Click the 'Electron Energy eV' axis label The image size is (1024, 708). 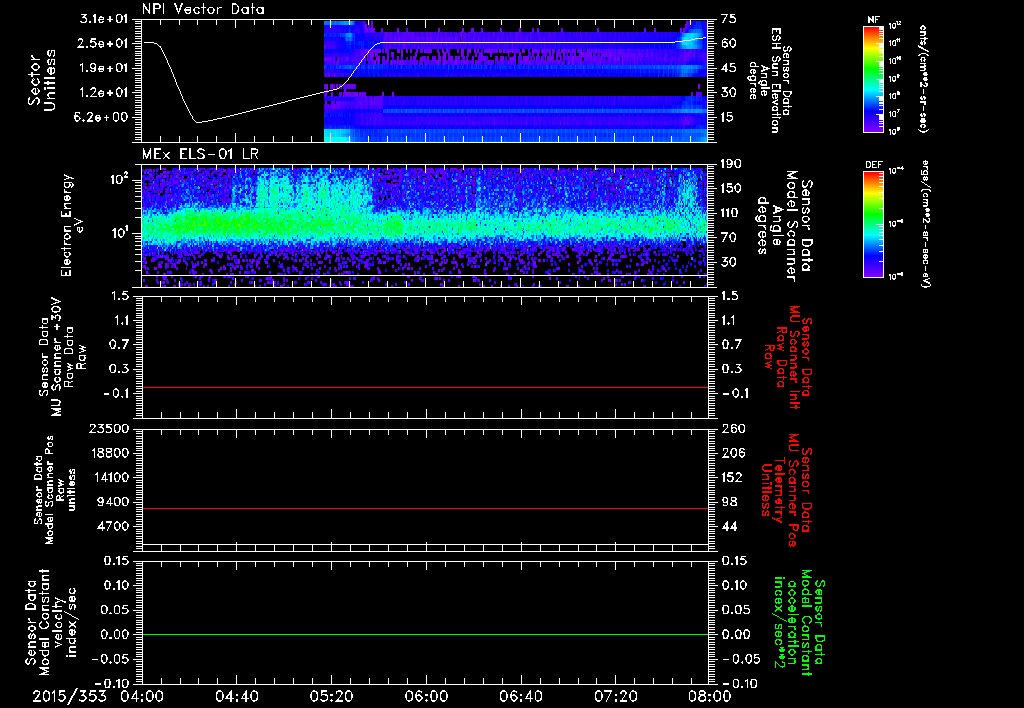point(74,225)
